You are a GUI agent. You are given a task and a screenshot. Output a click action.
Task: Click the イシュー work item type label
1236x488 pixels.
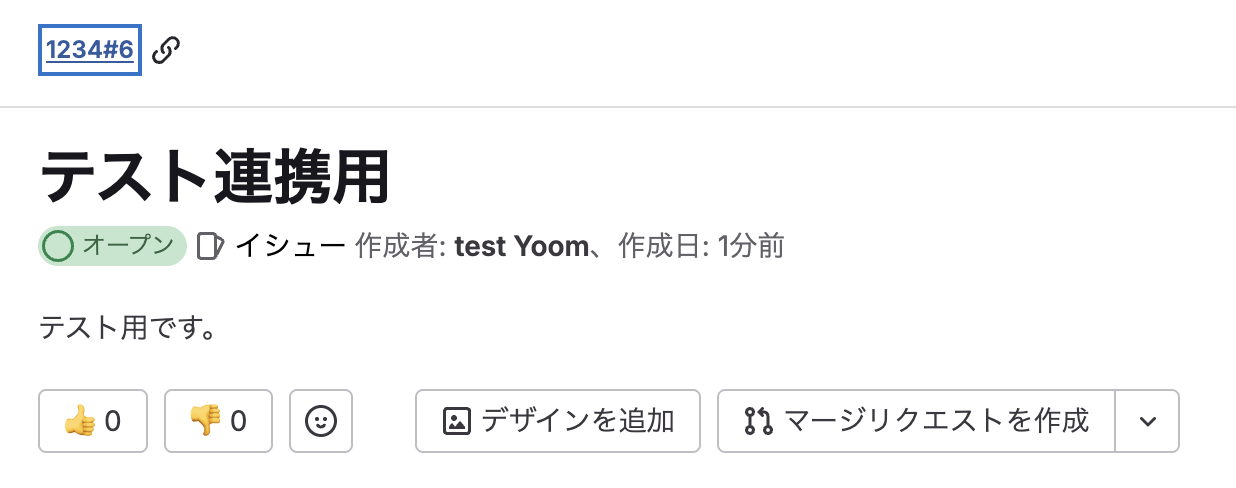point(290,245)
